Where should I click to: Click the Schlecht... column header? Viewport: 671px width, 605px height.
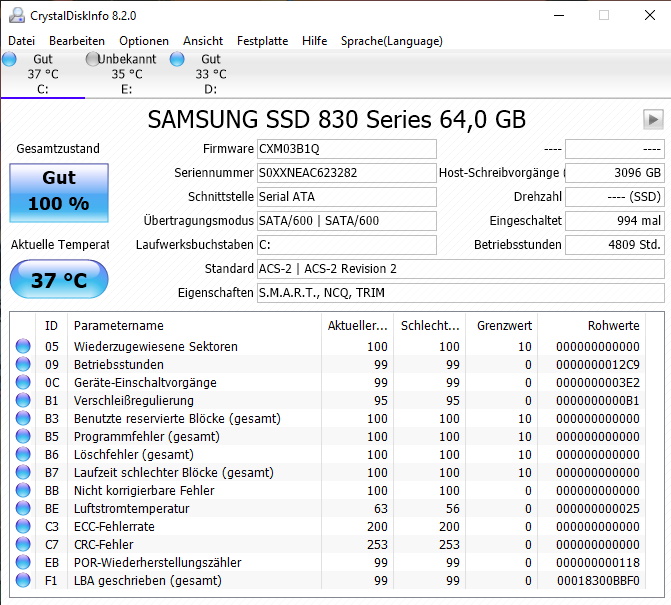(x=430, y=326)
